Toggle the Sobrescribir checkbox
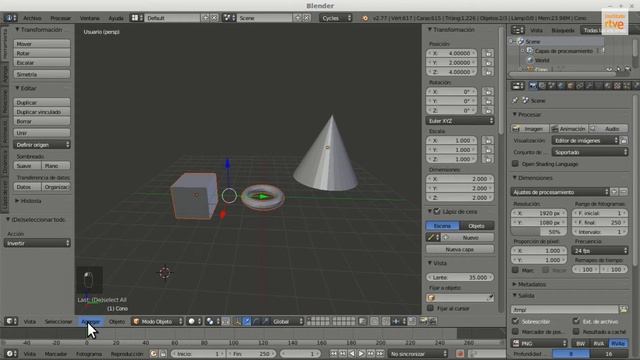The height and width of the screenshot is (360, 640). [516, 321]
